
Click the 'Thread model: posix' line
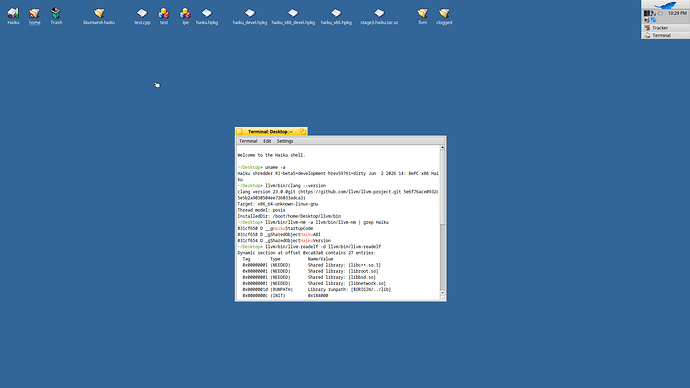tap(261, 210)
